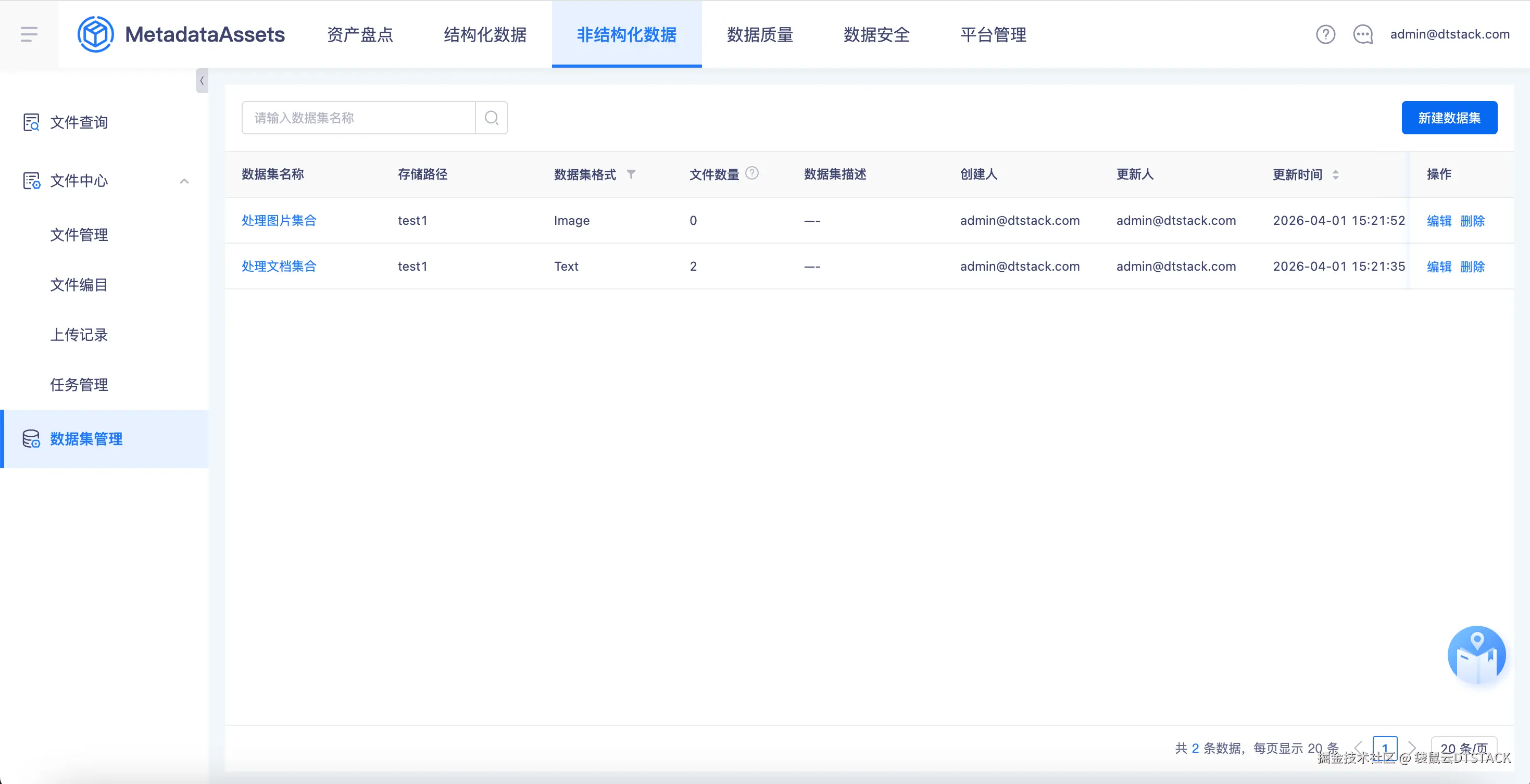Switch to the 结构化数据 tab

[485, 34]
